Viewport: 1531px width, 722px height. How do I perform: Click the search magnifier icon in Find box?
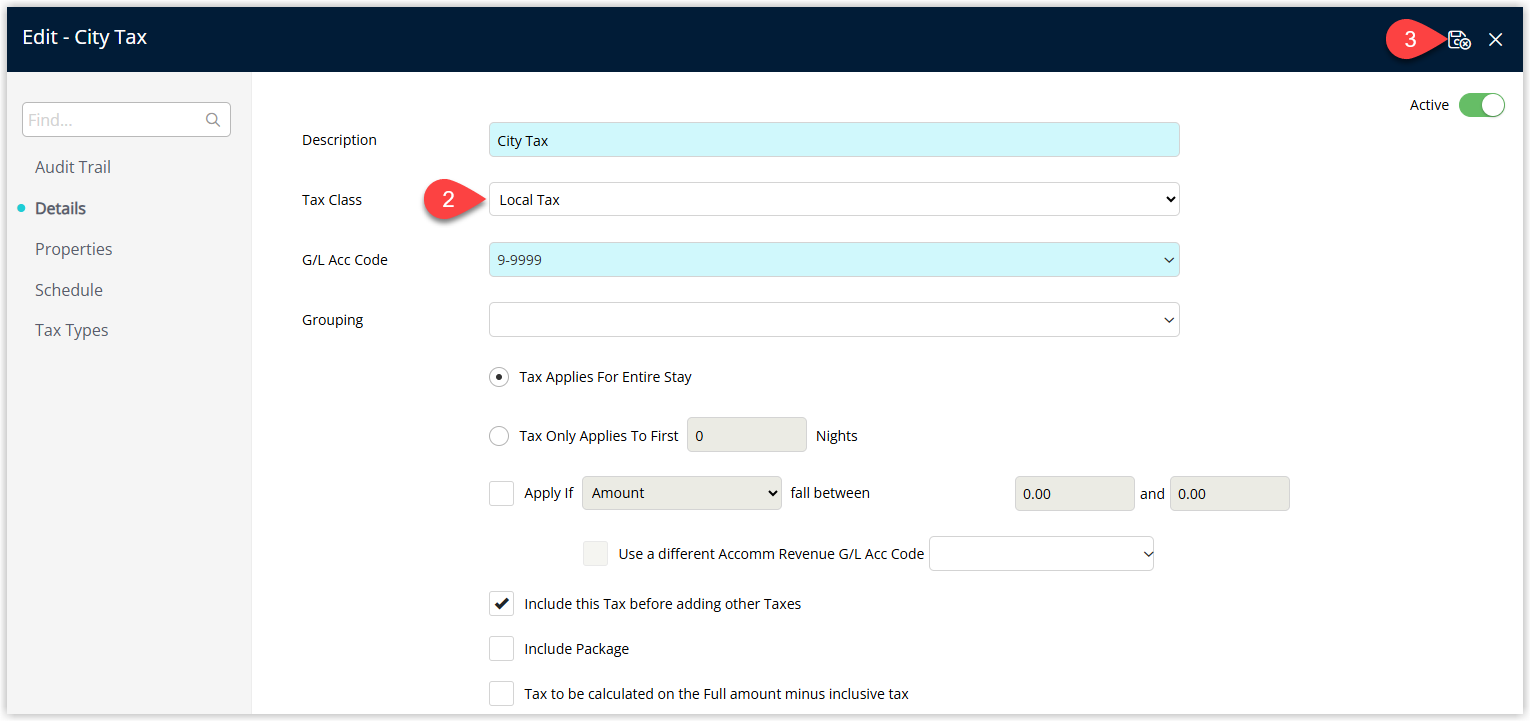tap(213, 120)
